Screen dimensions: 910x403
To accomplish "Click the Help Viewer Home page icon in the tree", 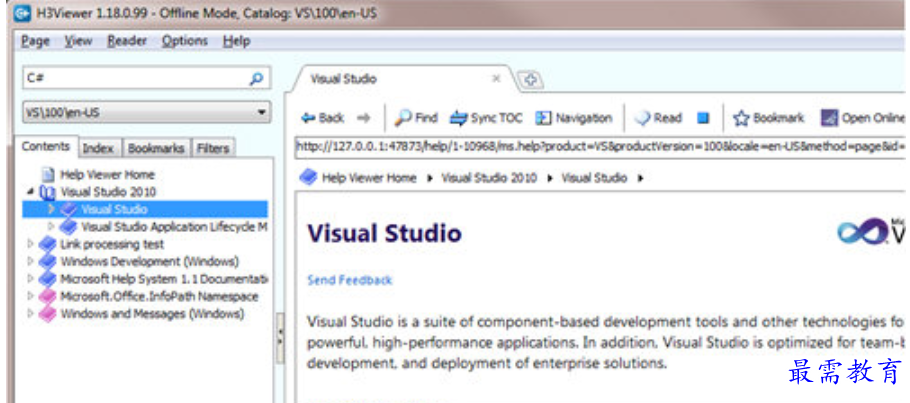I will [x=49, y=174].
